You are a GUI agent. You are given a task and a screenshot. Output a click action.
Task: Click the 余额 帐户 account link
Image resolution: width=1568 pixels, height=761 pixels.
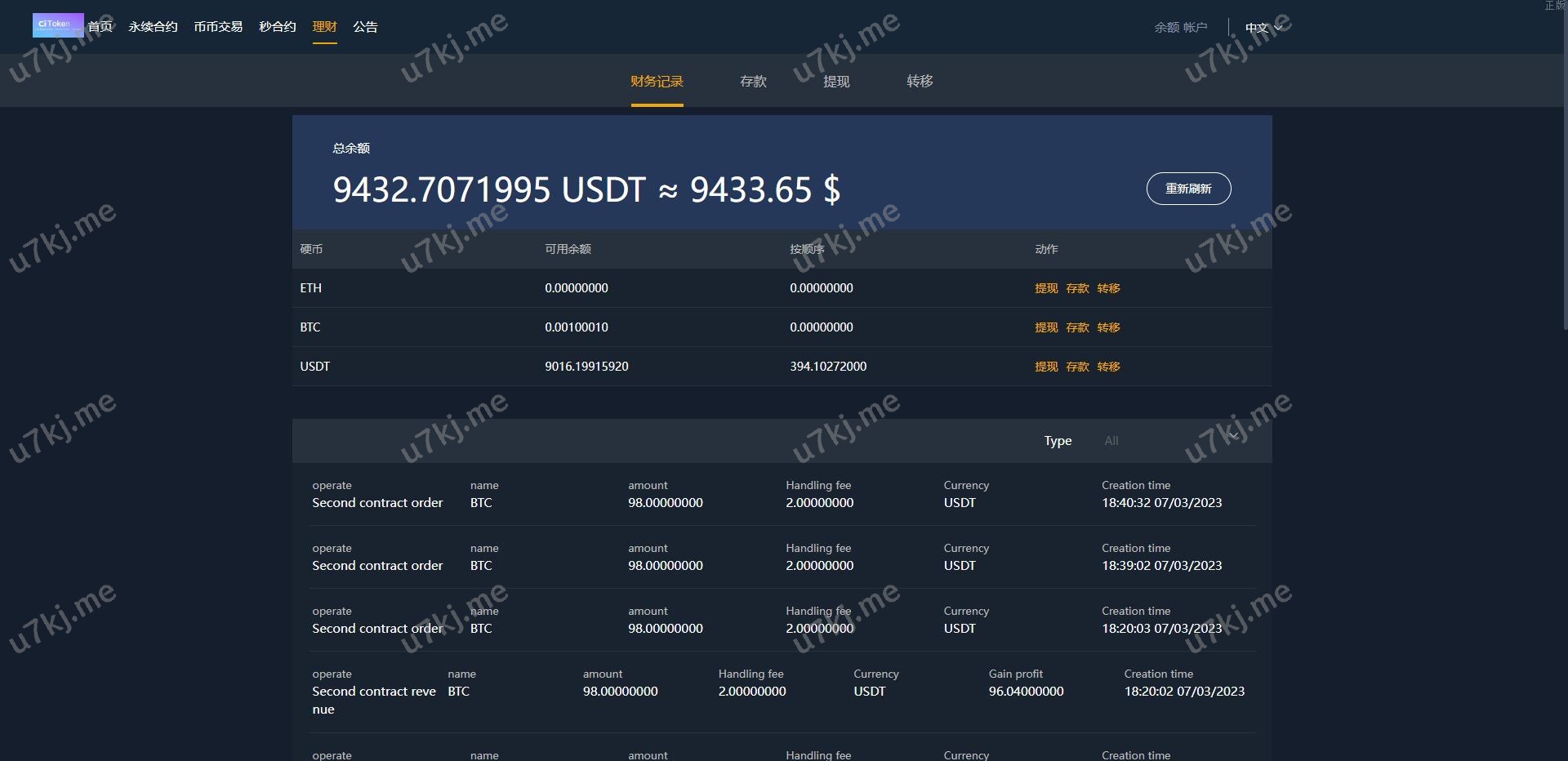tap(1180, 28)
